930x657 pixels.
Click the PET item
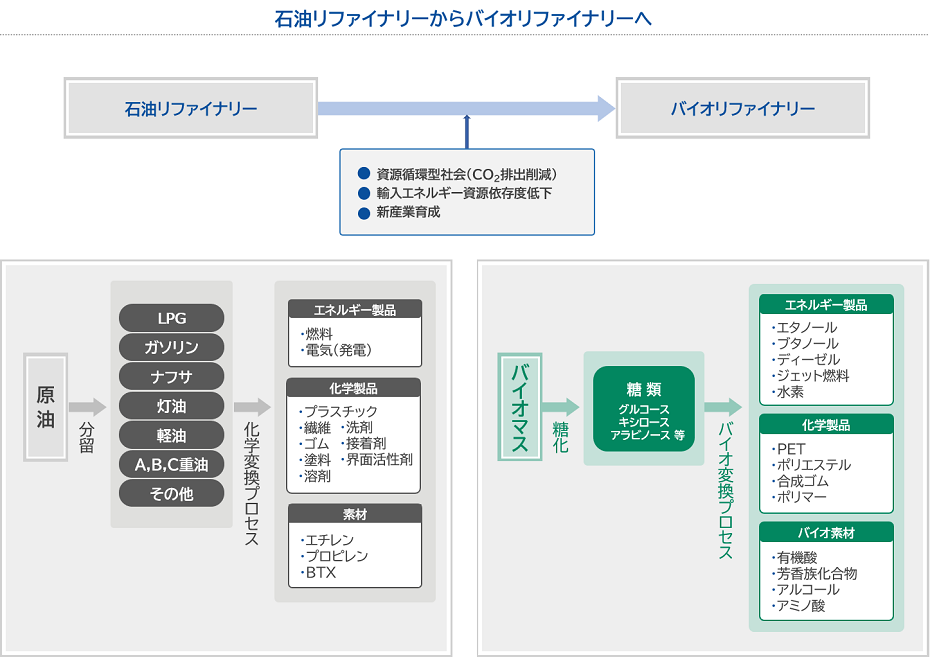pyautogui.click(x=789, y=449)
